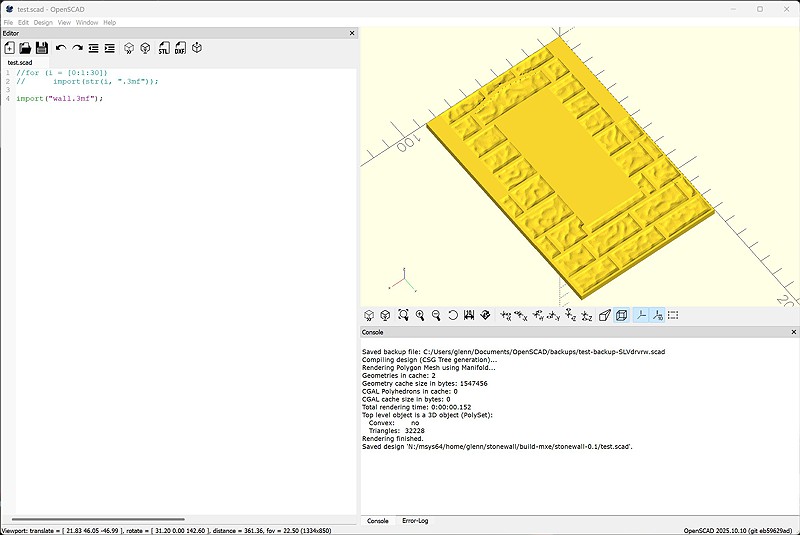This screenshot has width=800, height=535.
Task: Zoom in using the viewer magnifier icon
Action: pyautogui.click(x=420, y=315)
